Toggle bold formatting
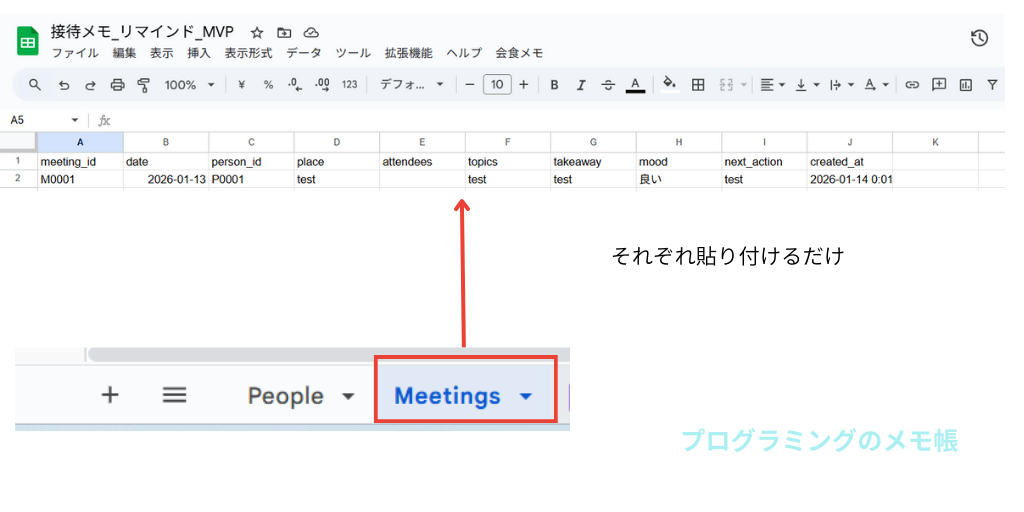Screen dimensions: 1024x512 554,85
